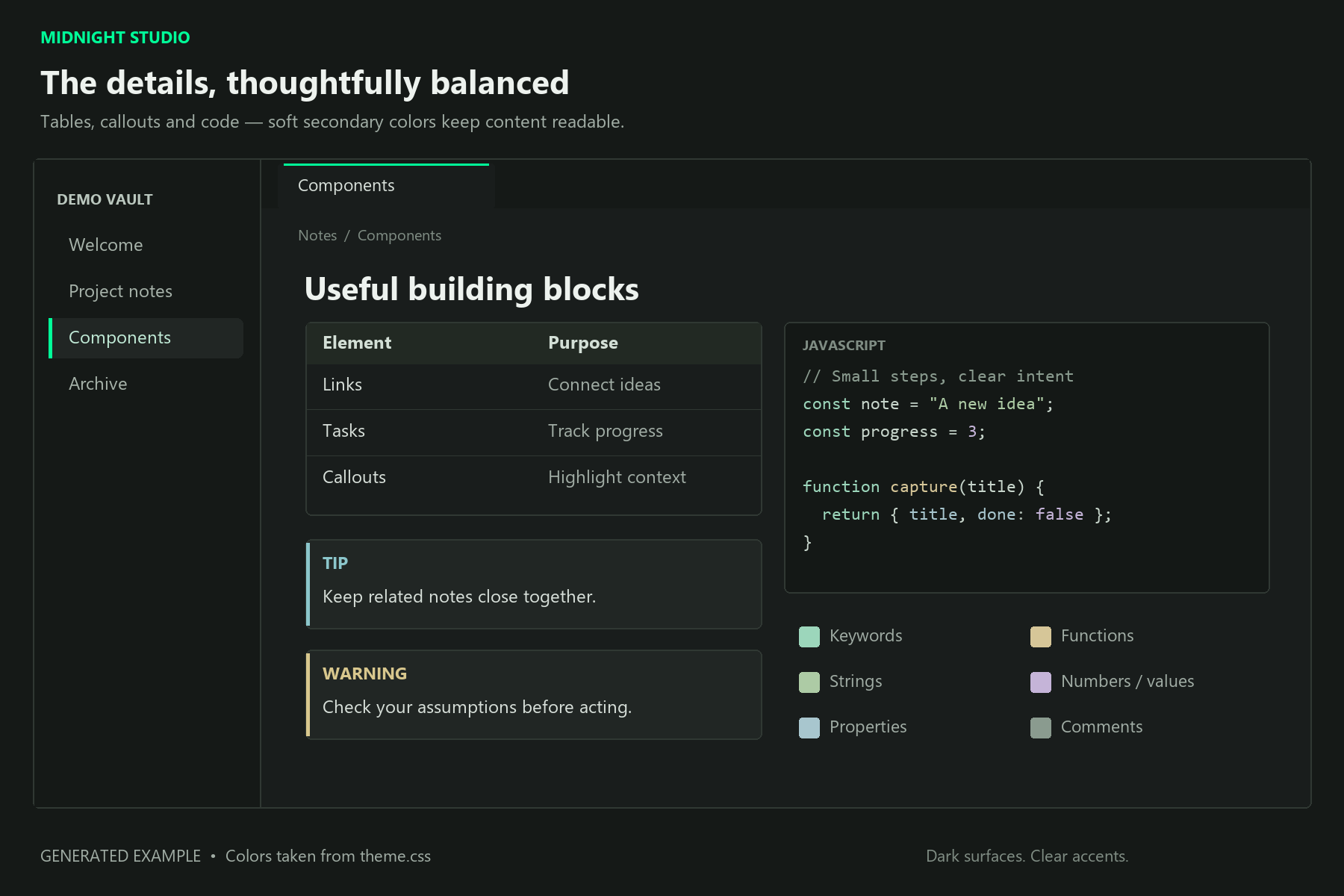
Task: Click the DEMO VAULT sidebar heading
Action: pos(105,199)
